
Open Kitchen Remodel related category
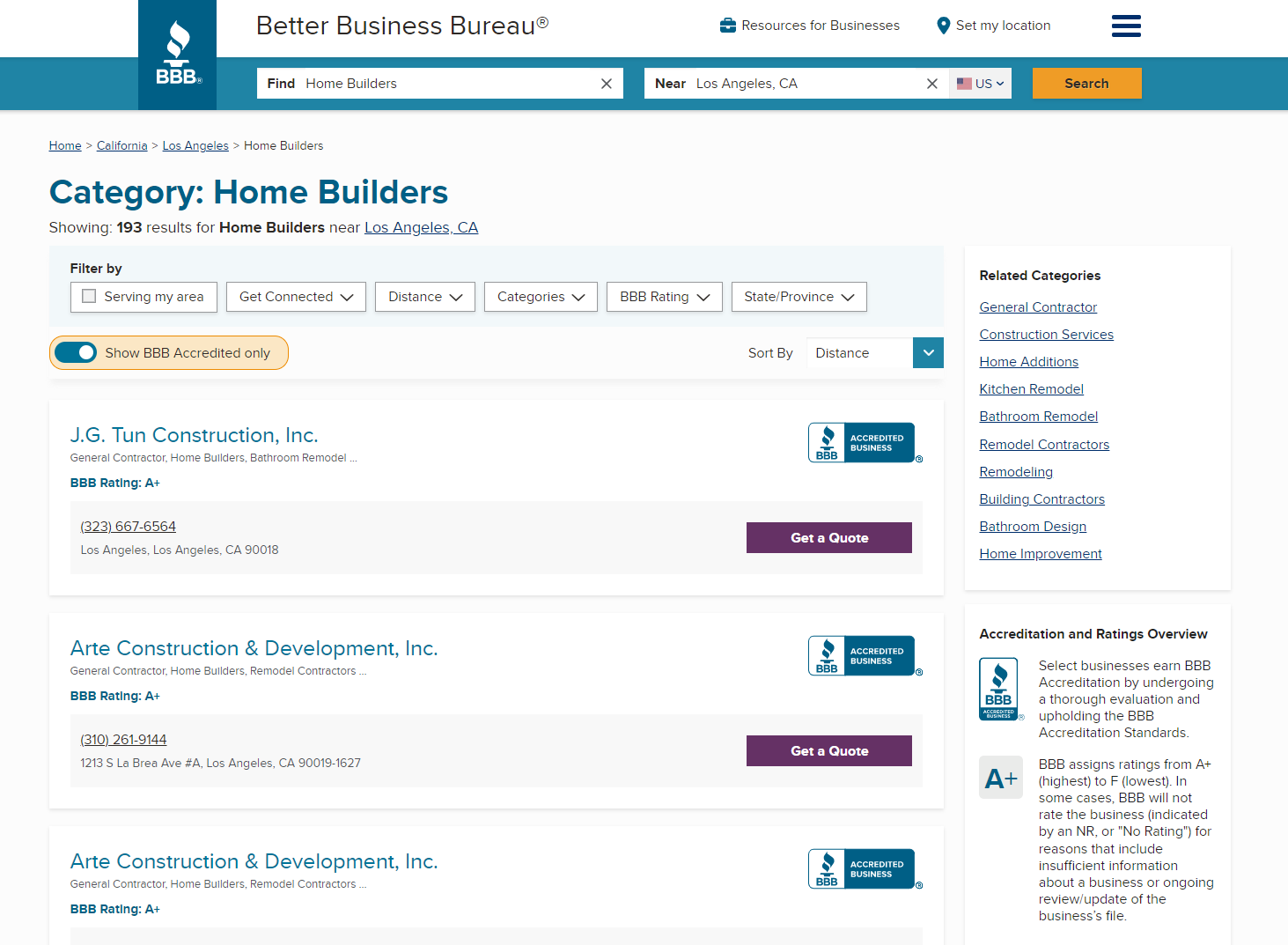[1032, 389]
